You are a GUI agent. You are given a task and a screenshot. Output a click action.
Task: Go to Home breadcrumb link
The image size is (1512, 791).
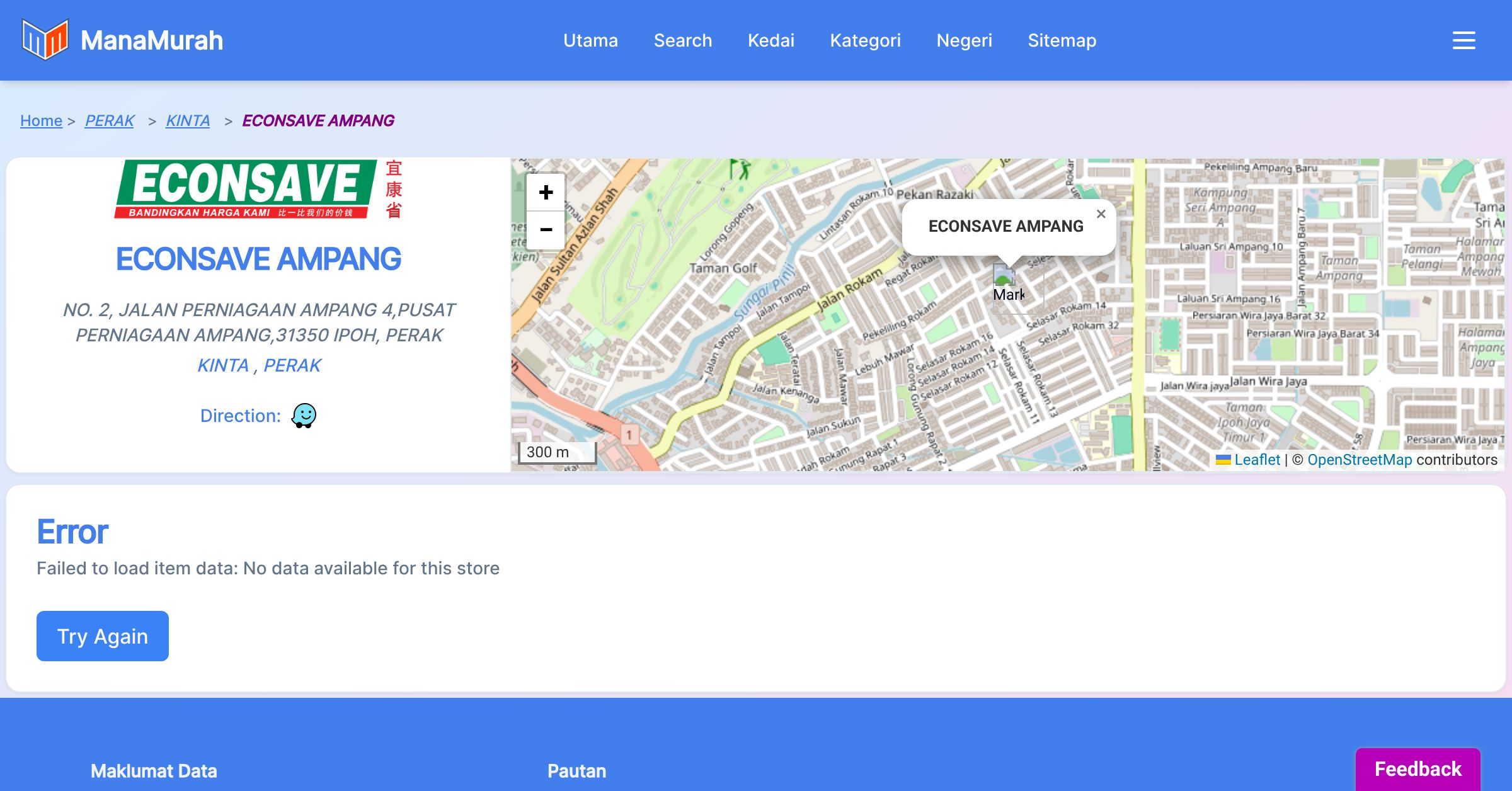[41, 120]
